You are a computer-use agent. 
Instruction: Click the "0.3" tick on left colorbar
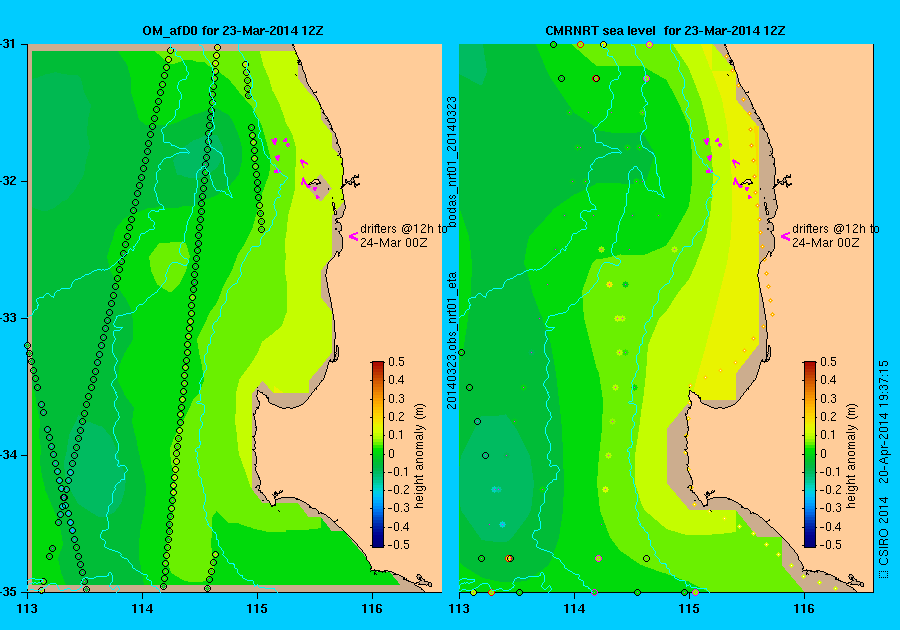[x=397, y=399]
